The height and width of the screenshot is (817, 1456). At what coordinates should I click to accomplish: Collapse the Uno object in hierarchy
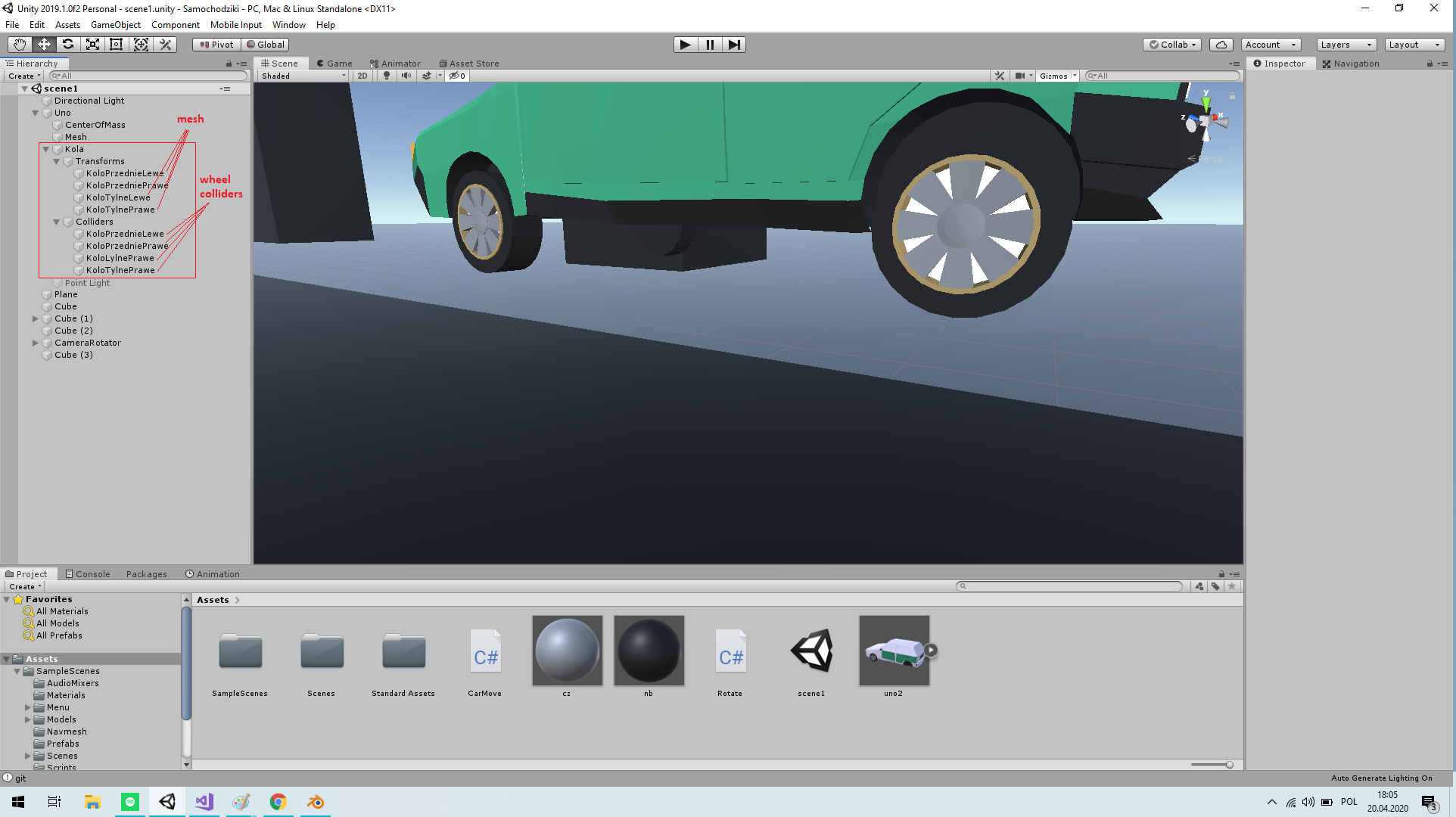click(x=35, y=113)
